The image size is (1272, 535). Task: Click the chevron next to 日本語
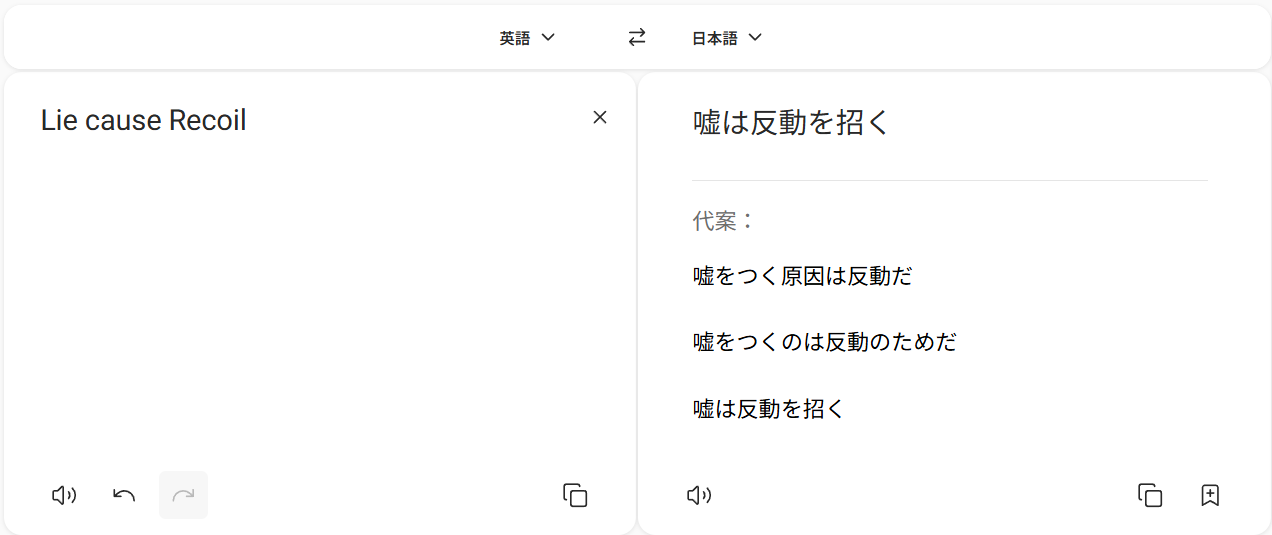tap(755, 38)
